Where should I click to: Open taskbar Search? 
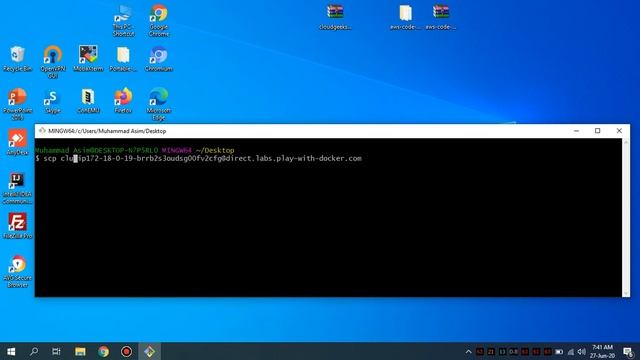pyautogui.click(x=34, y=351)
